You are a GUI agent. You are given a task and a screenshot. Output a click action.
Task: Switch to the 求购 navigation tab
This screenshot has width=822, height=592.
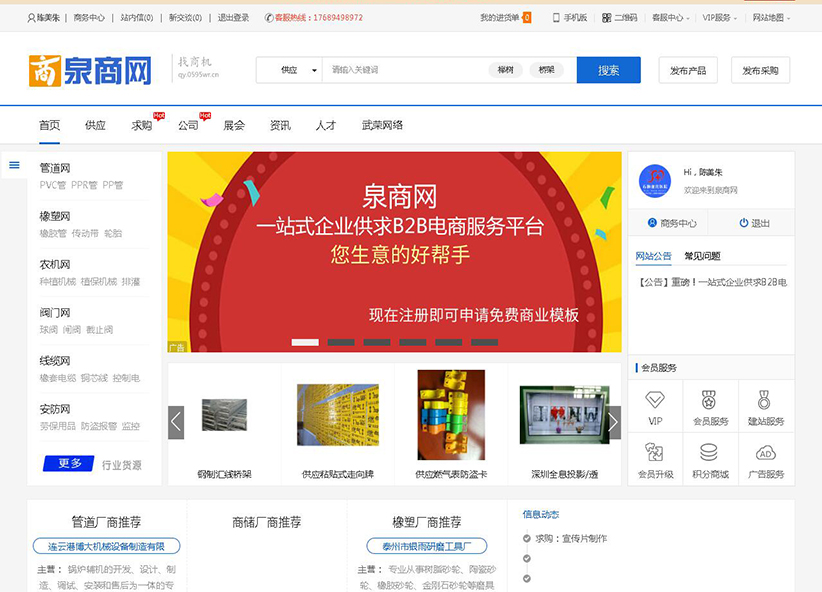[144, 124]
